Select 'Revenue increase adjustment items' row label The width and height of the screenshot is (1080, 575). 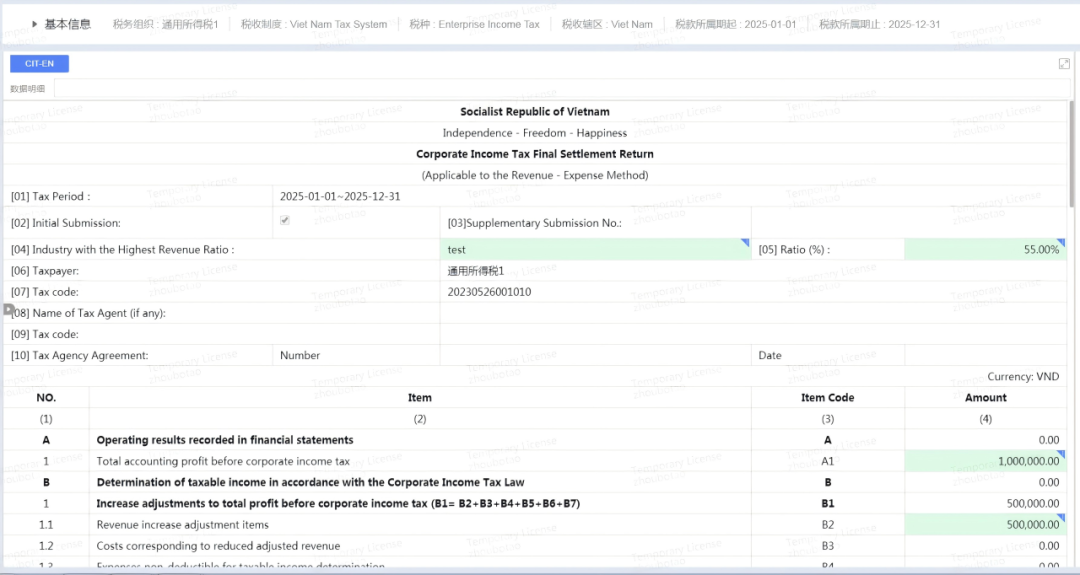[182, 524]
